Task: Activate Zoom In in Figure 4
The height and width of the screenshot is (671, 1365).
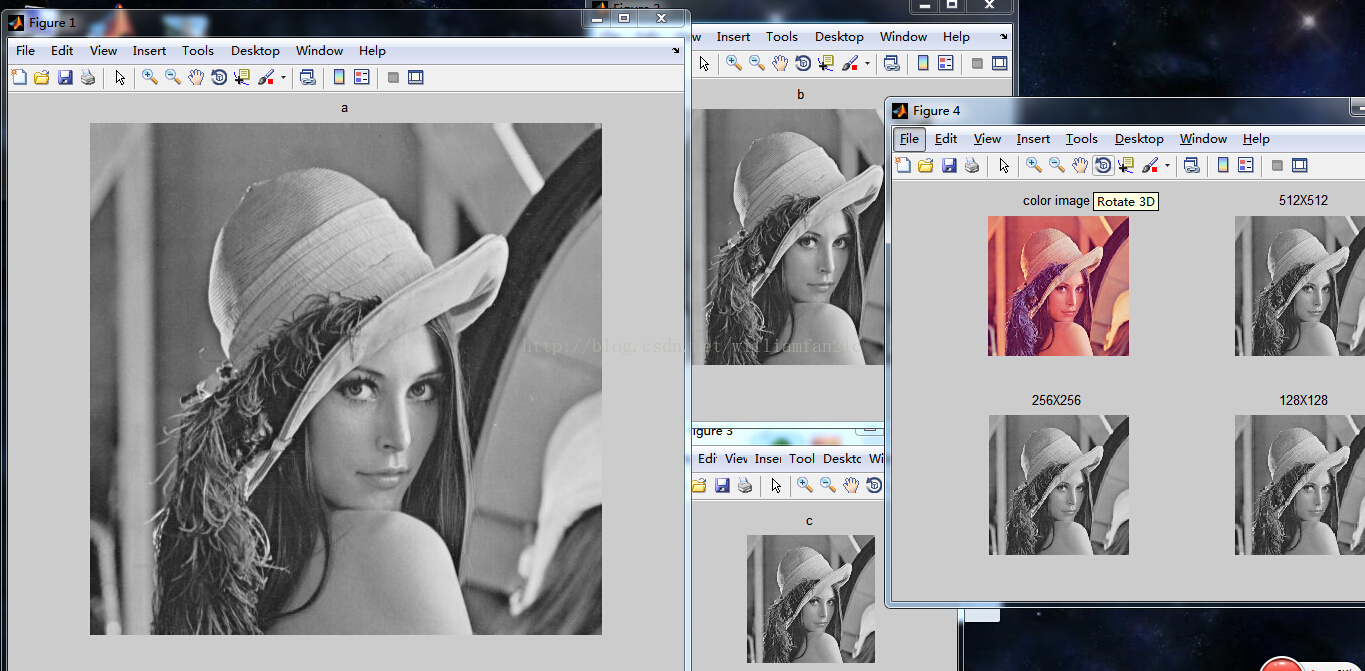Action: point(1034,165)
